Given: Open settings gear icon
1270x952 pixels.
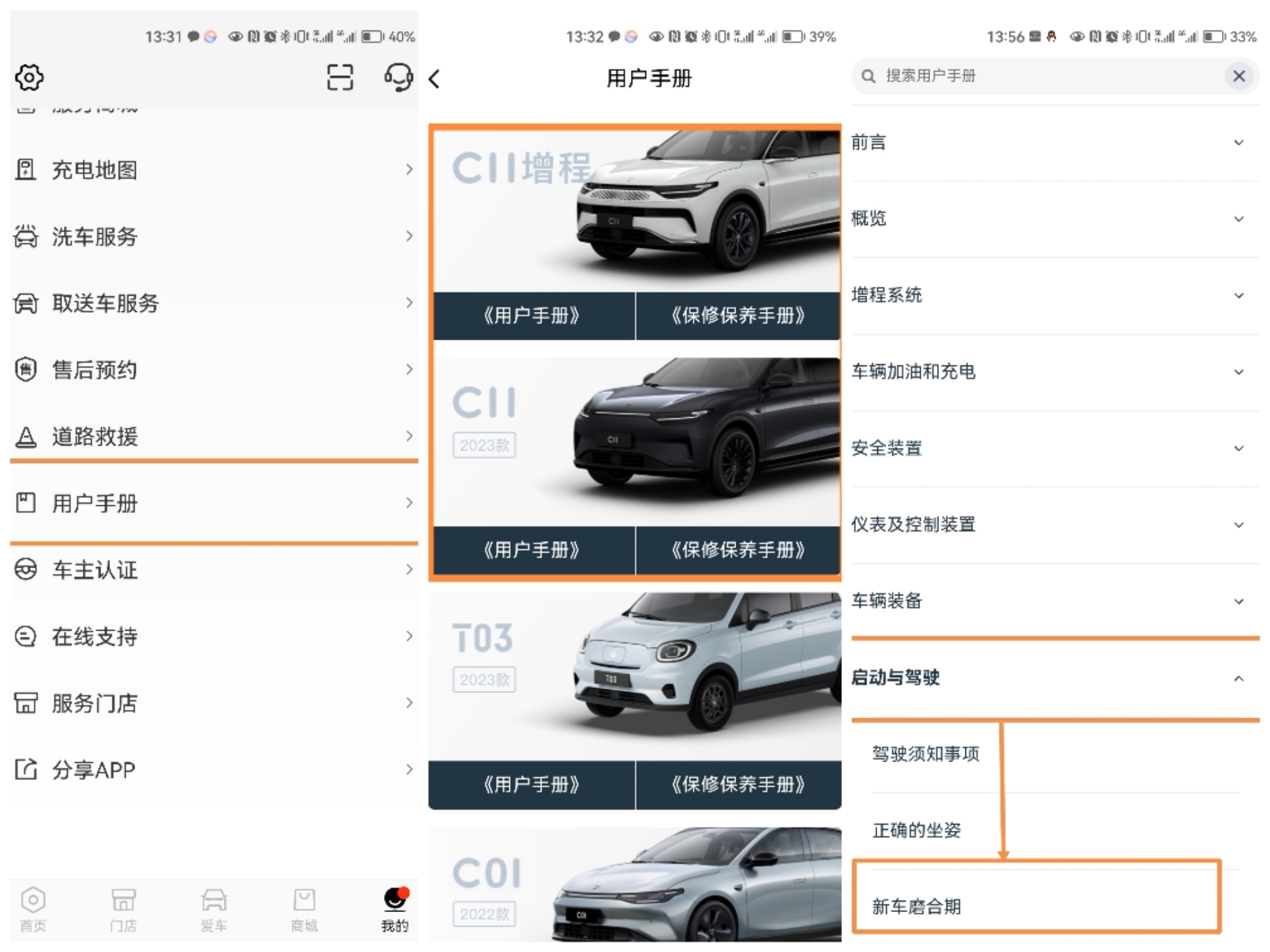Looking at the screenshot, I should click(29, 78).
